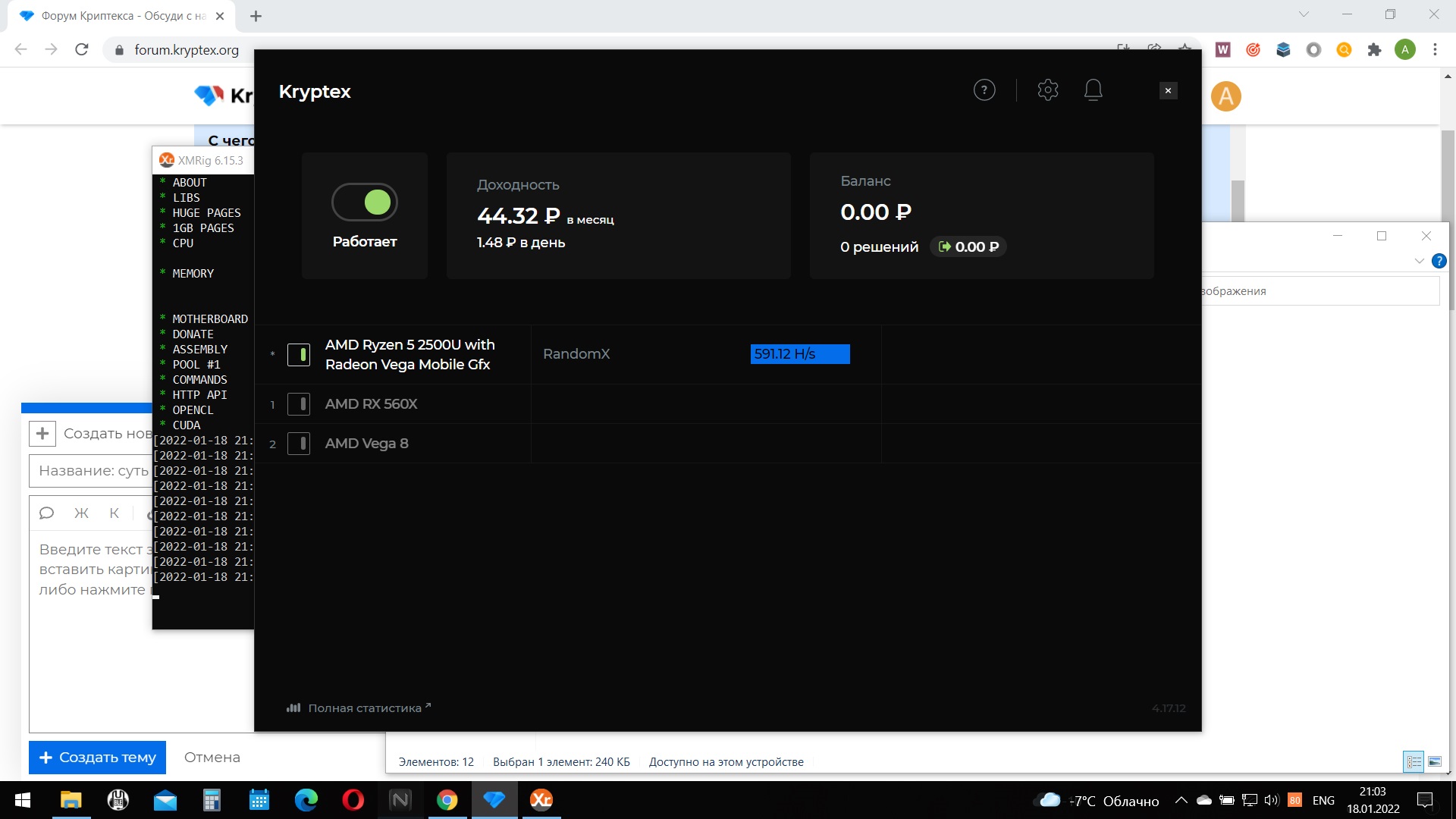This screenshot has width=1456, height=819.
Task: Go back in the browser
Action: tap(20, 49)
